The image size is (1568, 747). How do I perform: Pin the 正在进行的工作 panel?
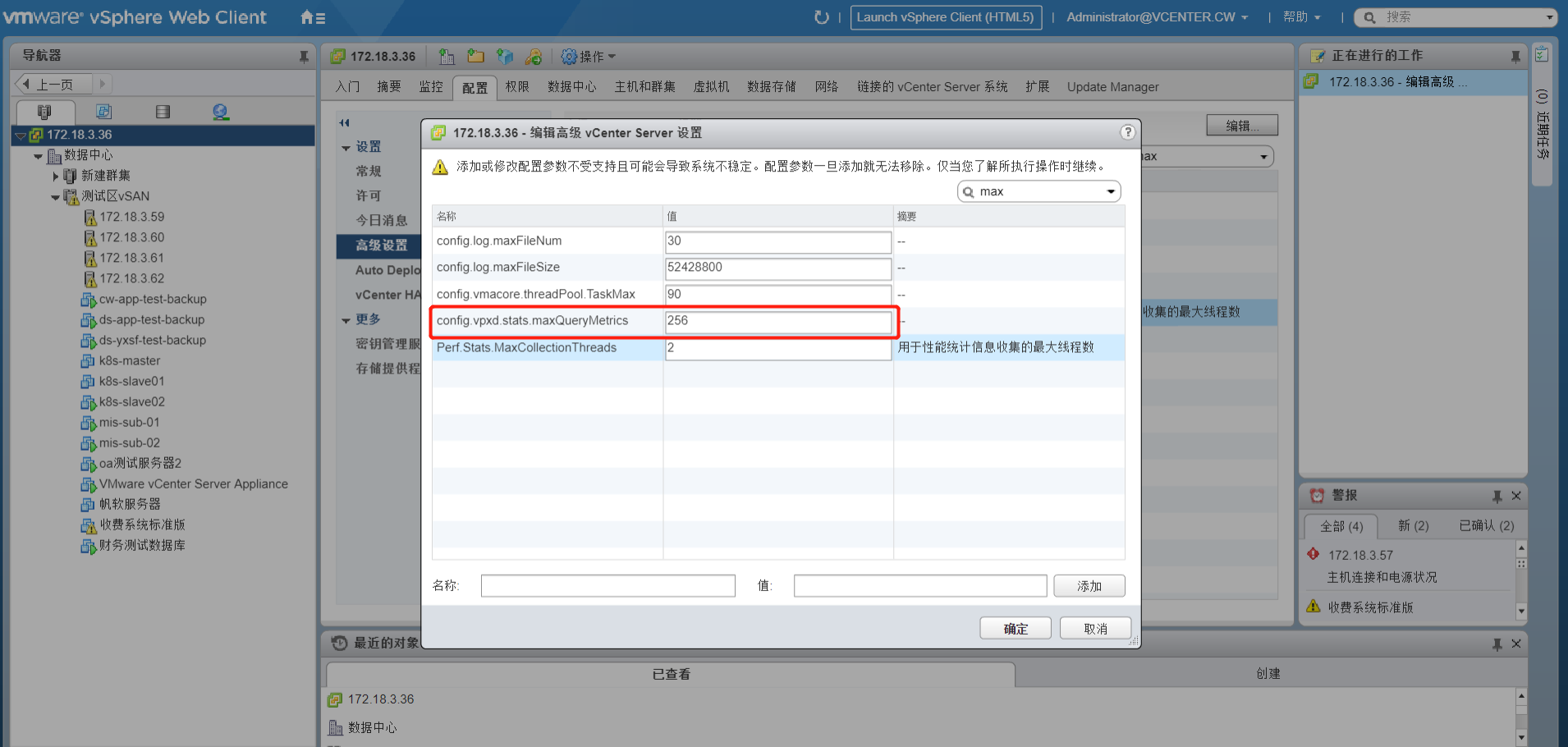(x=1515, y=56)
